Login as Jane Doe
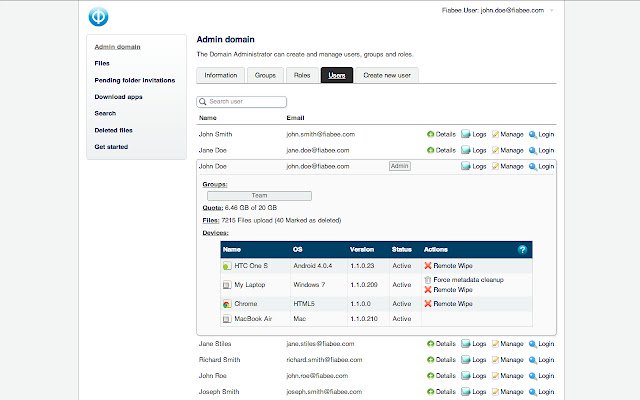 541,150
